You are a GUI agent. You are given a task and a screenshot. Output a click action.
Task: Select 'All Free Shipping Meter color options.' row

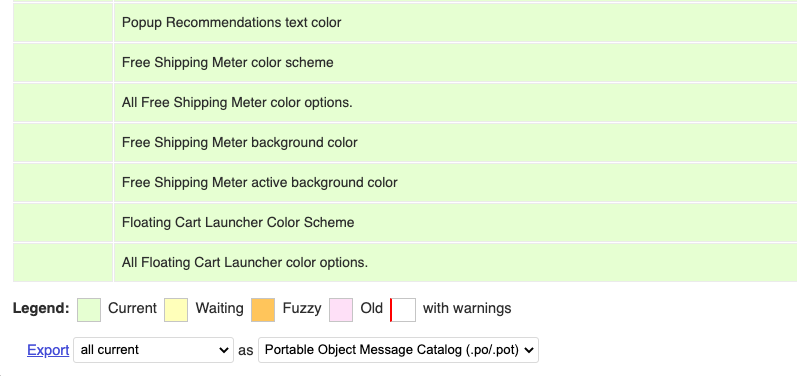coord(455,103)
